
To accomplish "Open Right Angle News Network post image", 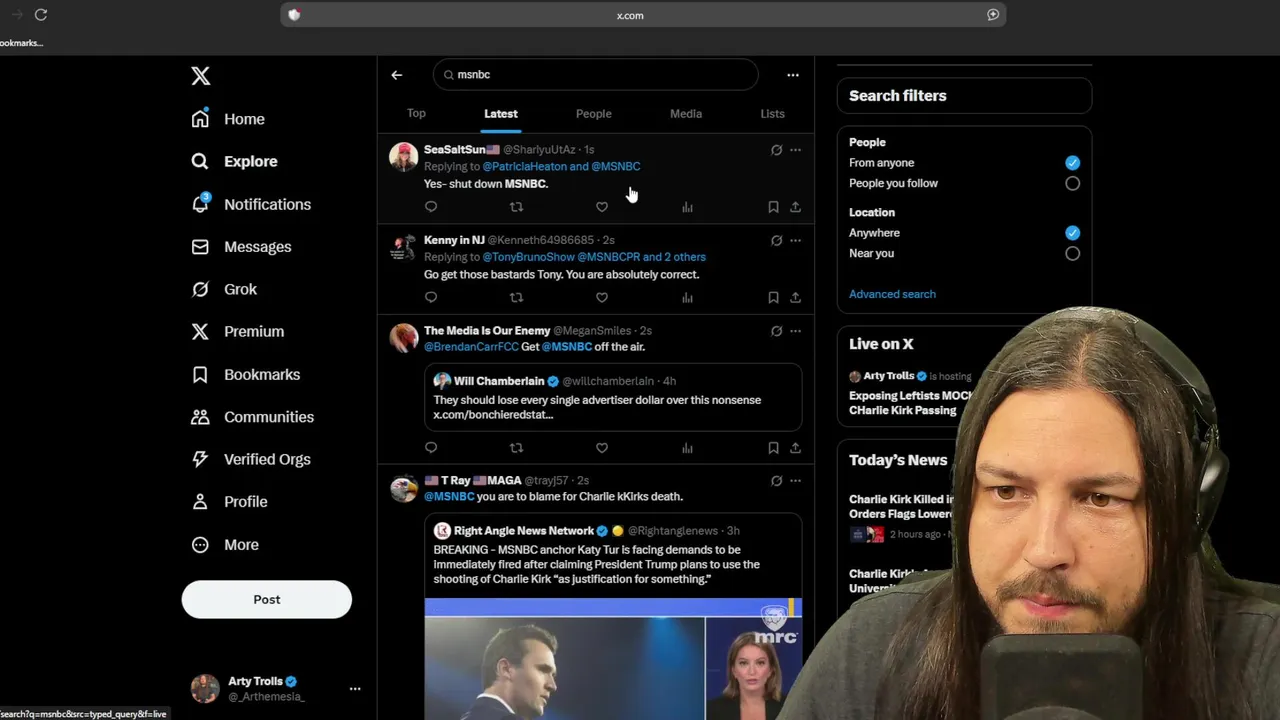I will (x=613, y=659).
